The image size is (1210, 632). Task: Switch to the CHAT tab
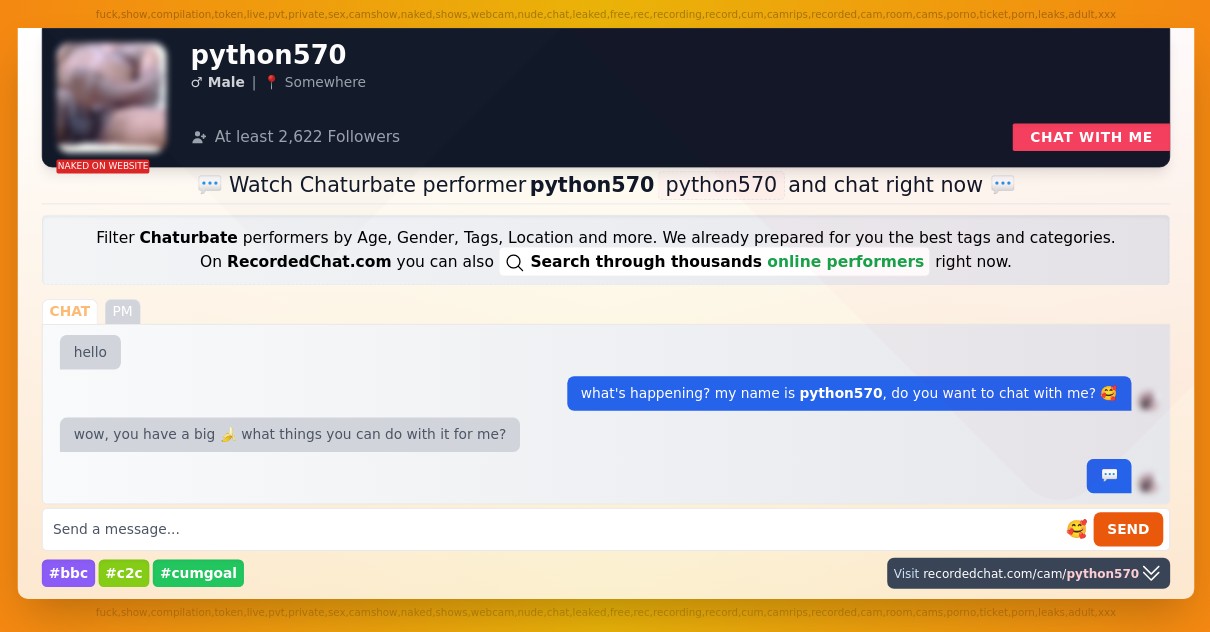[70, 311]
